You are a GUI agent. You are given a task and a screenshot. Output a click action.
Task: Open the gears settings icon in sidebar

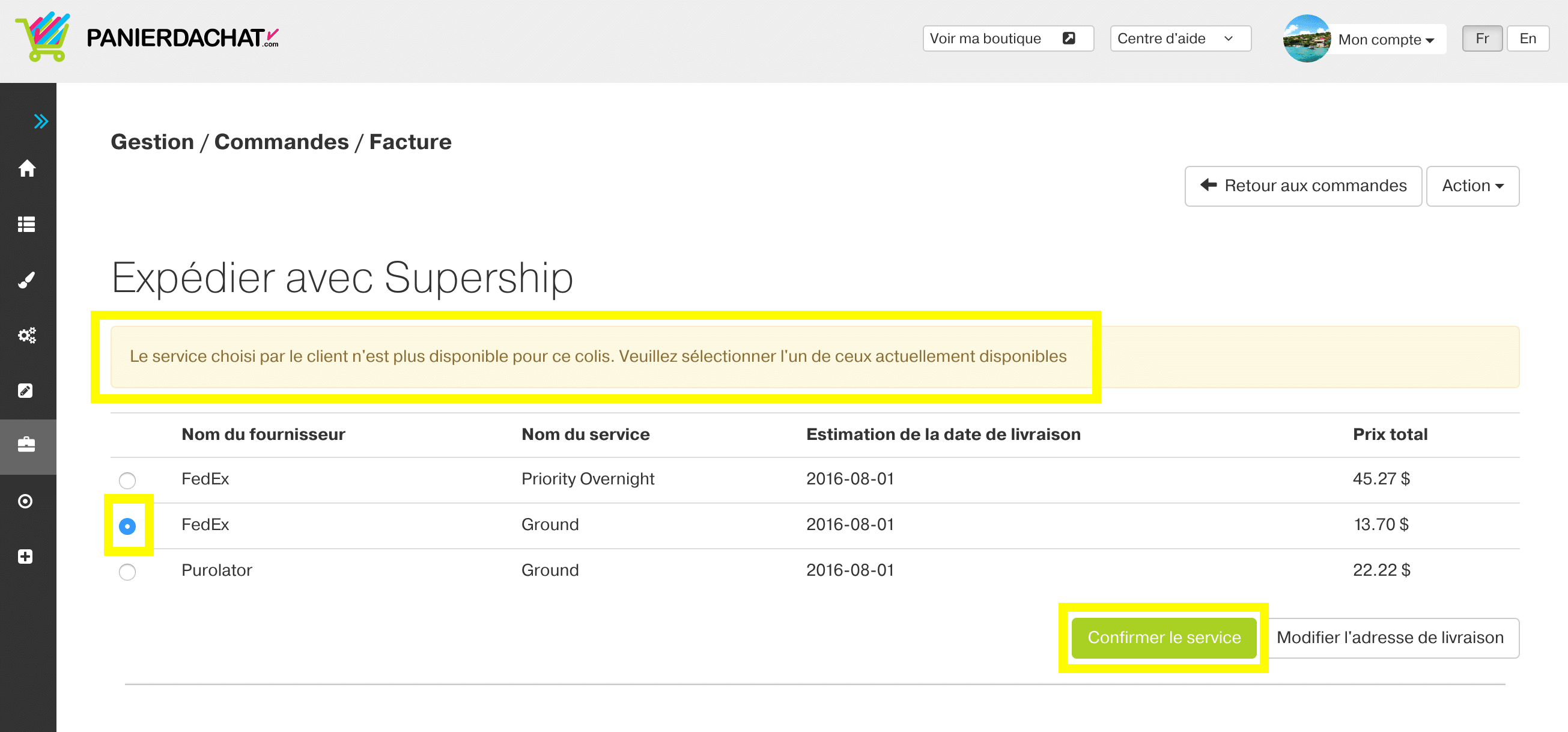26,335
